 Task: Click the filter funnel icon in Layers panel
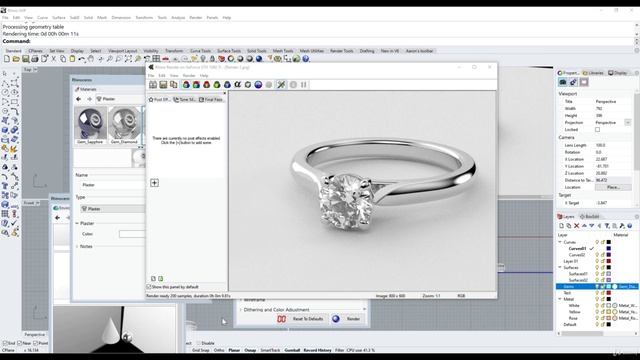pos(607,226)
